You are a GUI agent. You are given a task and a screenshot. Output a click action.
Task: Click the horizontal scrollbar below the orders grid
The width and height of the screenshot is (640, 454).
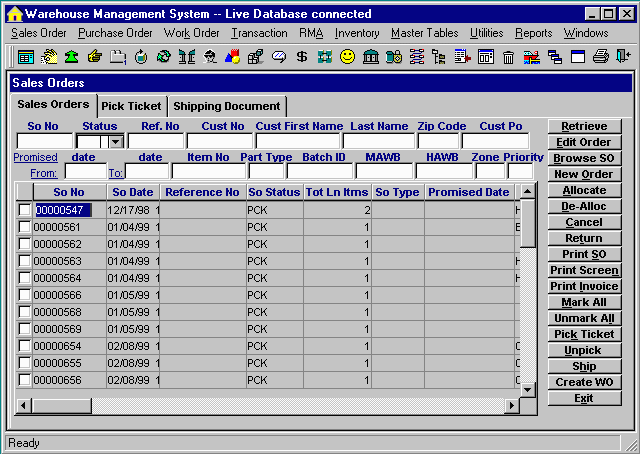point(270,407)
